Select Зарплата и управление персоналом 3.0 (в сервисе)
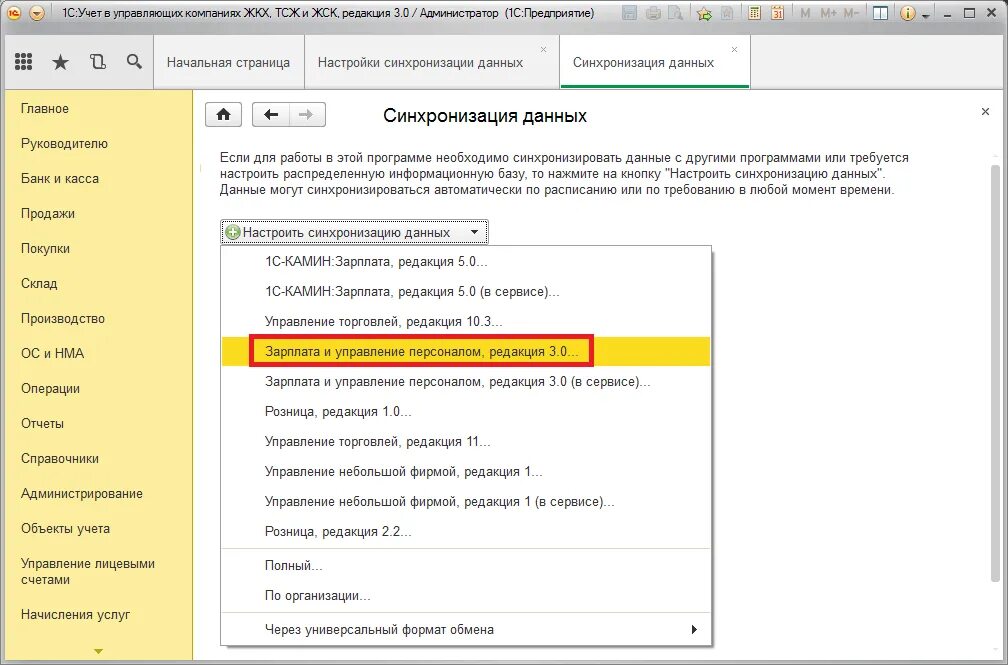The image size is (1008, 665). (466, 381)
